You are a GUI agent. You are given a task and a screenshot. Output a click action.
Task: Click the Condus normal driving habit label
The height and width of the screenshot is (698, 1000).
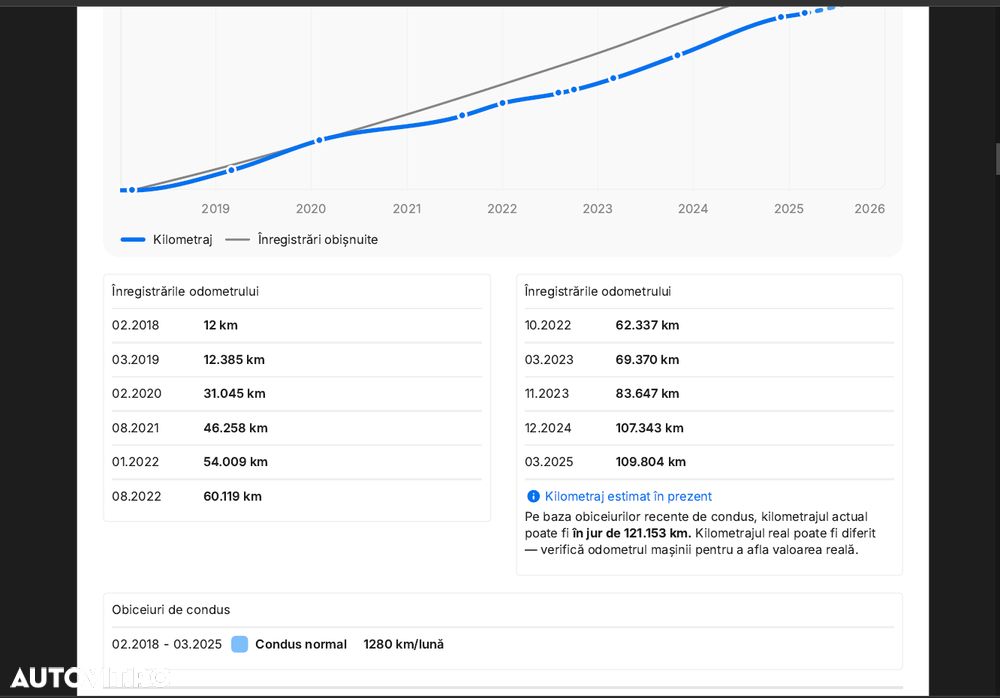[x=301, y=644]
